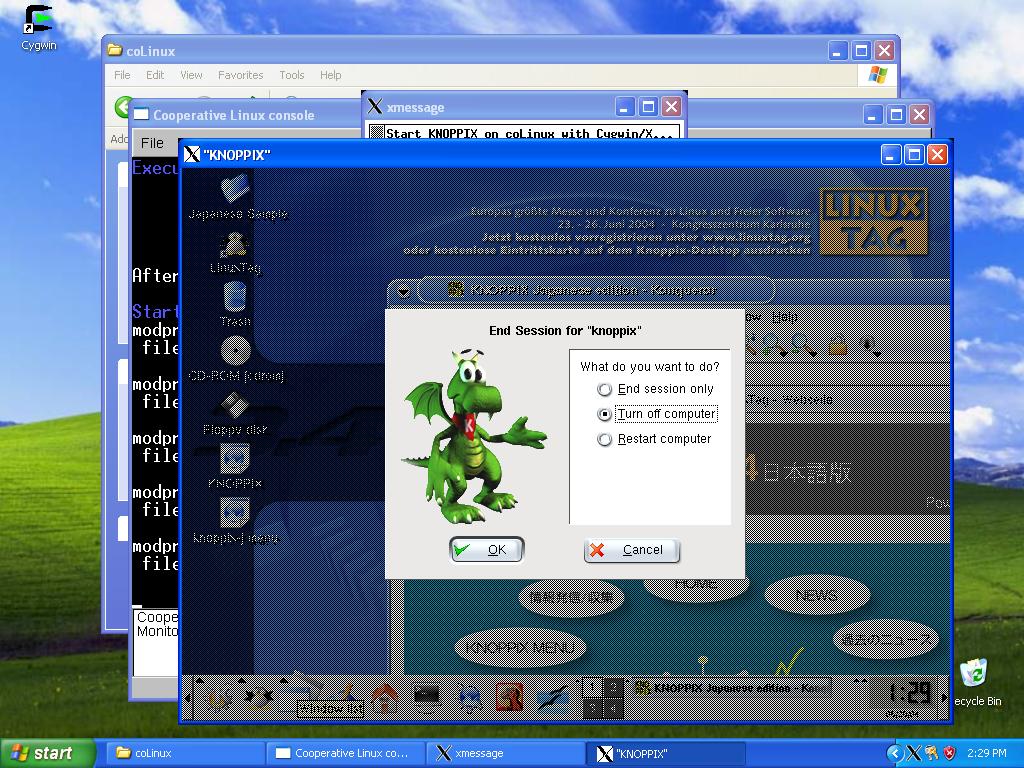
Task: Click the Back button in coLinux Explorer
Action: pos(122,107)
